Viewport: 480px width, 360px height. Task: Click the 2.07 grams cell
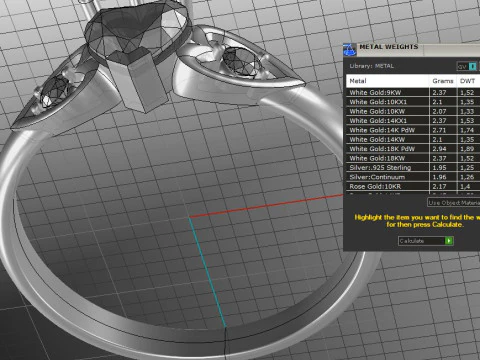(x=443, y=111)
